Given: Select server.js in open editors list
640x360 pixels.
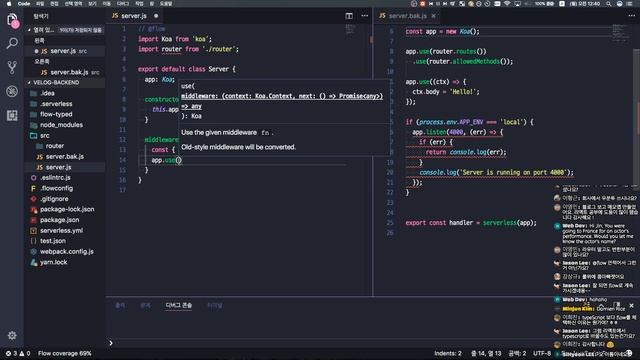Looking at the screenshot, I should [x=63, y=51].
